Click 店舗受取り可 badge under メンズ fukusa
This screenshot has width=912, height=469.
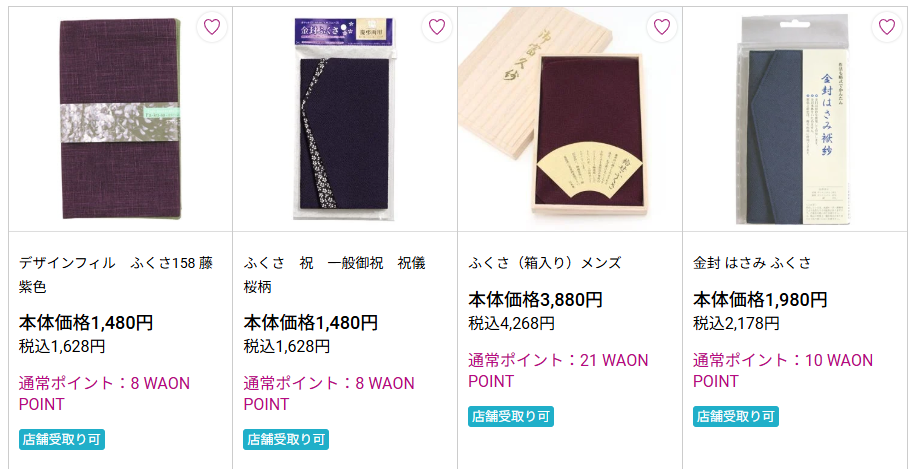pyautogui.click(x=511, y=417)
